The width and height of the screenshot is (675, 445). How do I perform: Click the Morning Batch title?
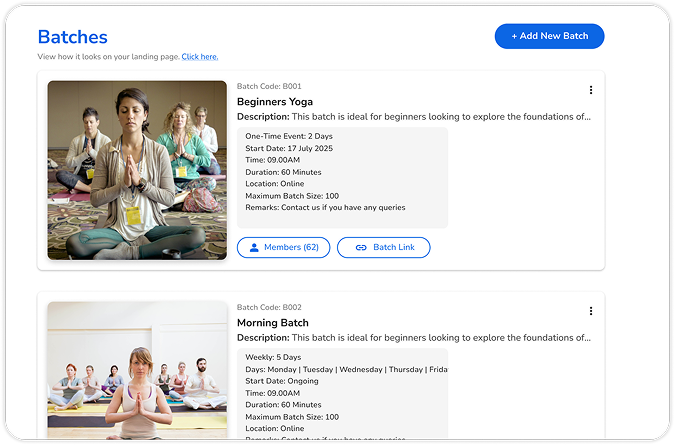tap(273, 323)
